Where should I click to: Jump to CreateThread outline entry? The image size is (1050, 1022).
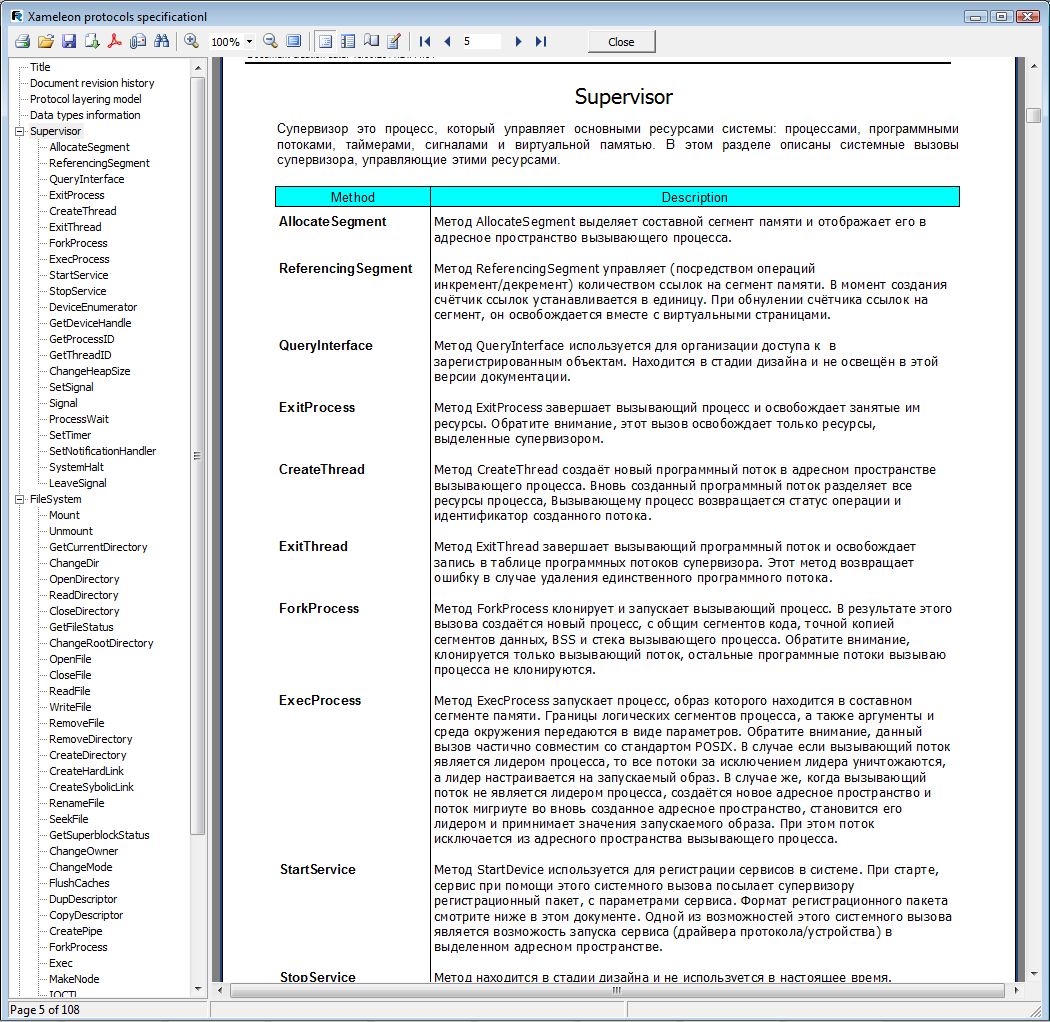pos(82,212)
